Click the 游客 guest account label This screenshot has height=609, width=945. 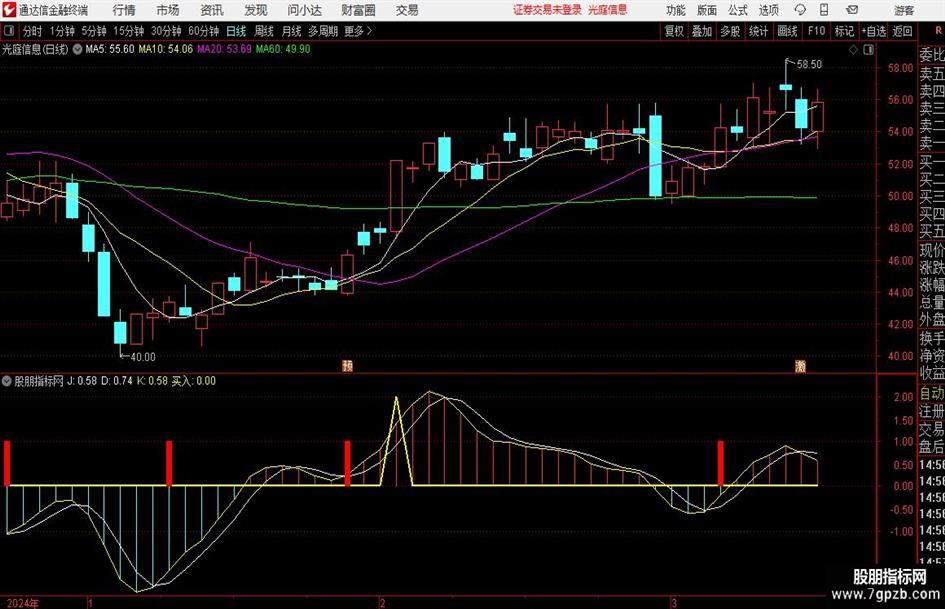[904, 10]
